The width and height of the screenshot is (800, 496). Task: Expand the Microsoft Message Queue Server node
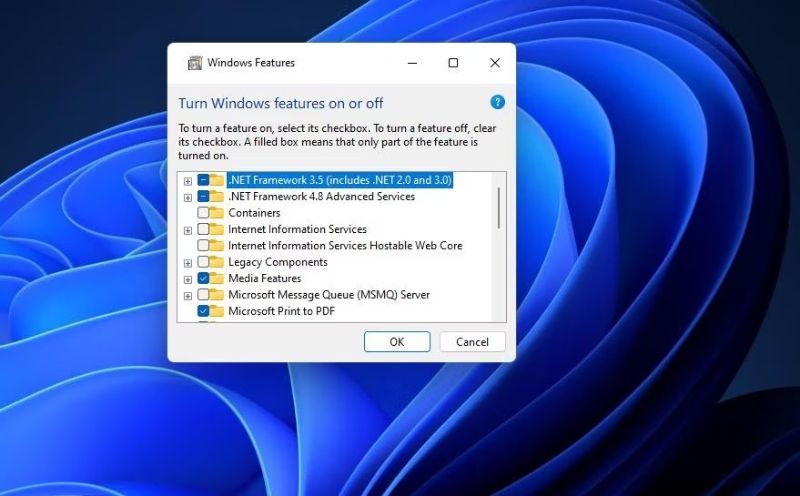(187, 295)
